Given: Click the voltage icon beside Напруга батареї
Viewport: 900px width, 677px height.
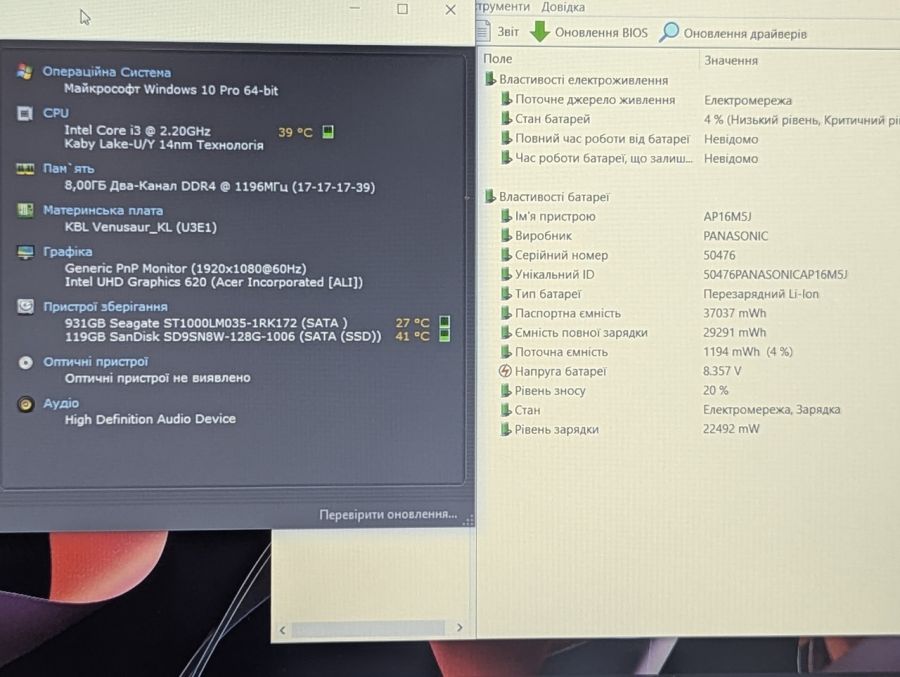Looking at the screenshot, I should click(505, 371).
